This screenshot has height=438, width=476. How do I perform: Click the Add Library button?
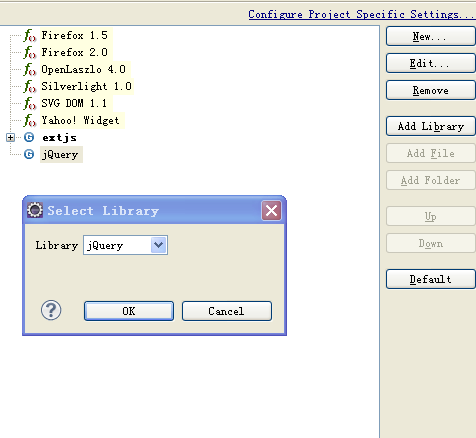[x=431, y=126]
